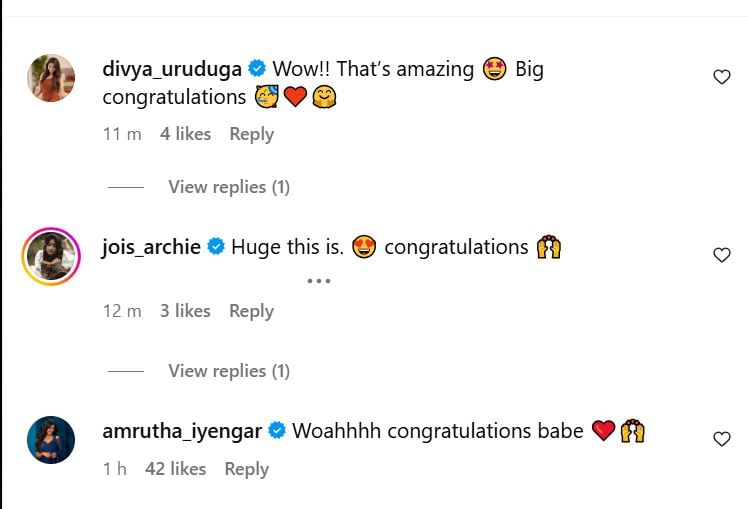Screen dimensions: 748x509
Task: Click the jois_archie username
Action: [151, 246]
